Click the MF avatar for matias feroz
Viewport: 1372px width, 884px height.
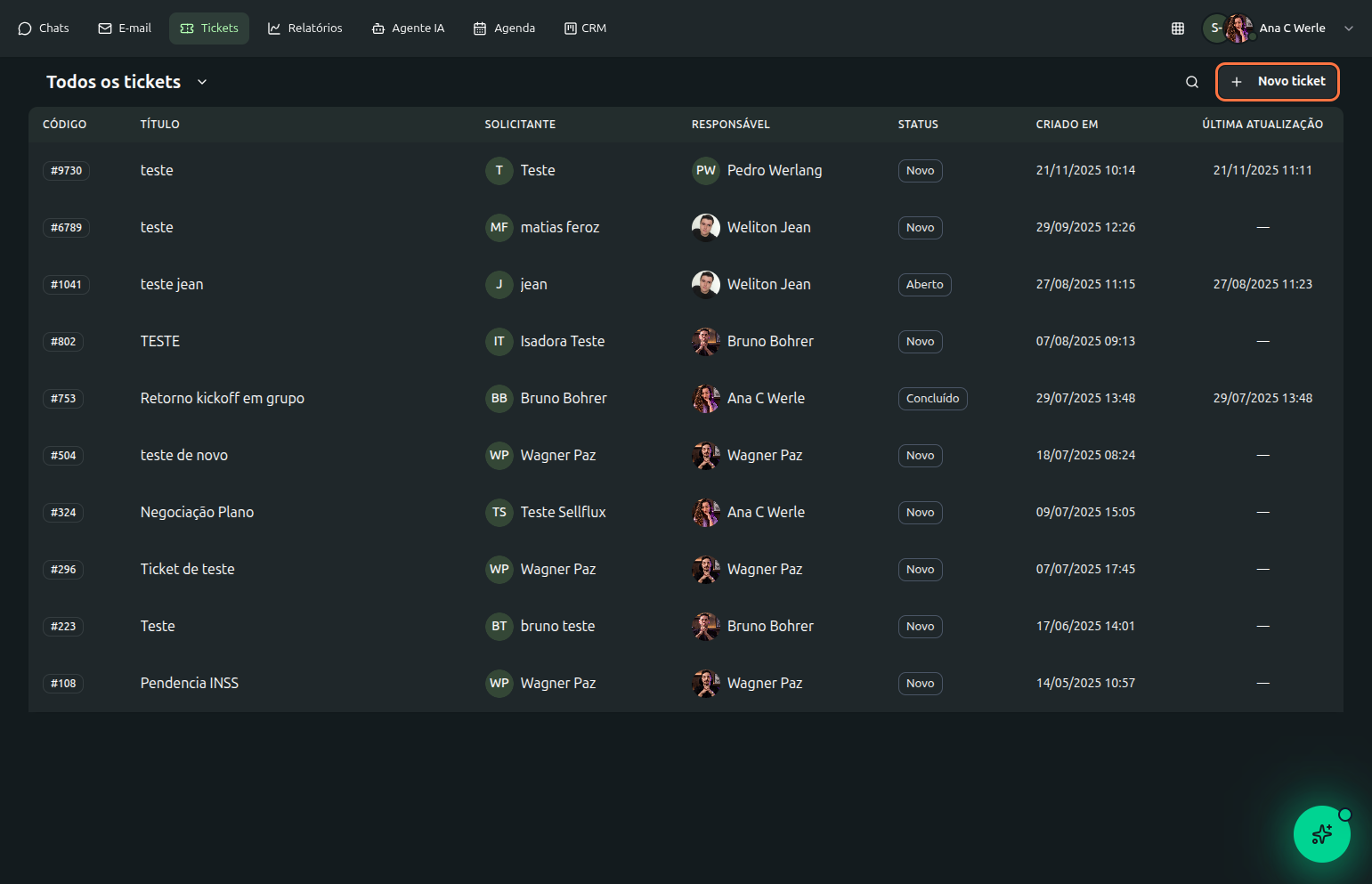(x=499, y=228)
